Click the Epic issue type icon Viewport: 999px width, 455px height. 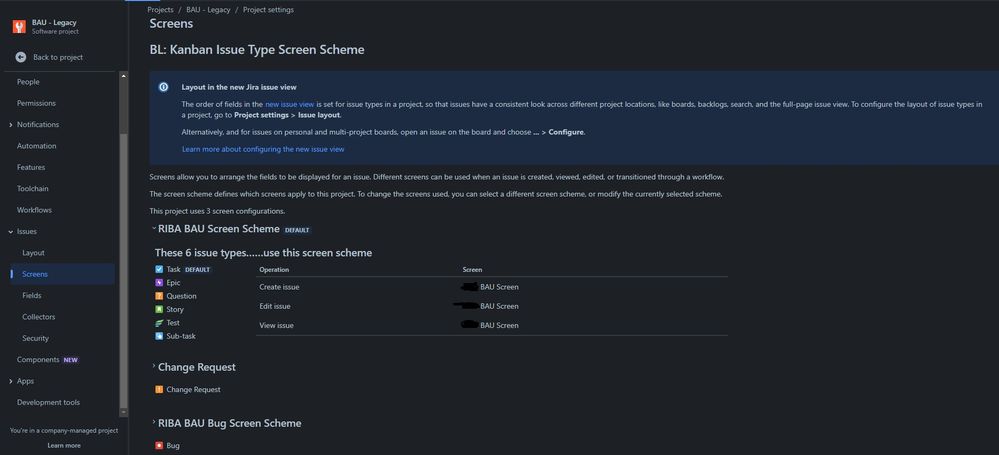(159, 282)
